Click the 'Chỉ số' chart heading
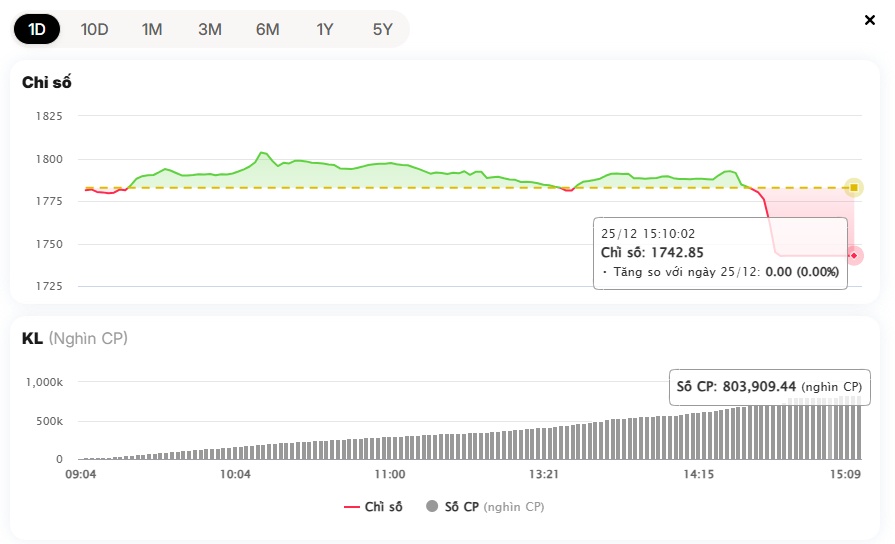This screenshot has height=544, width=895. 47,82
